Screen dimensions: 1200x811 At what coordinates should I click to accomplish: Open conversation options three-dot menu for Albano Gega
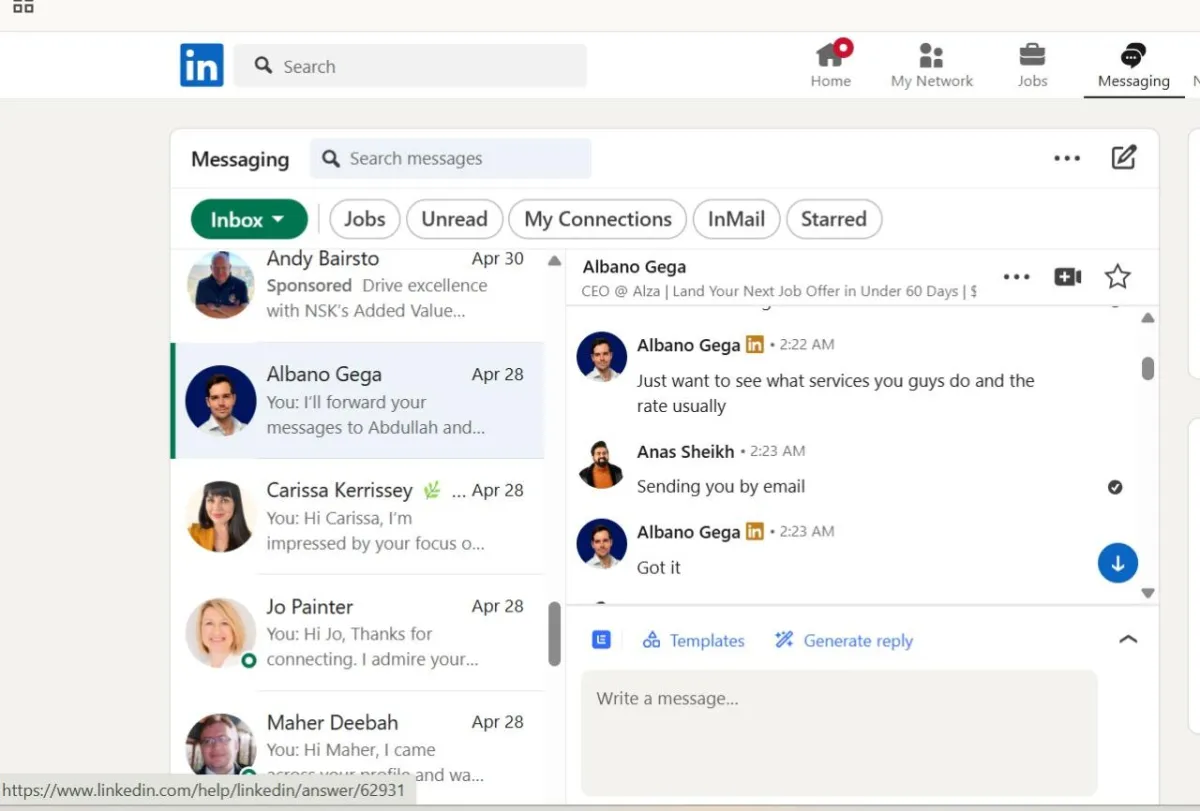click(x=1016, y=277)
